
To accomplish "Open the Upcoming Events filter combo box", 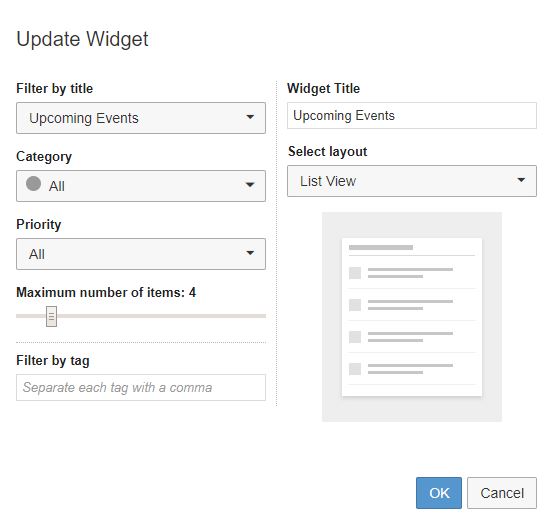I will tap(141, 118).
